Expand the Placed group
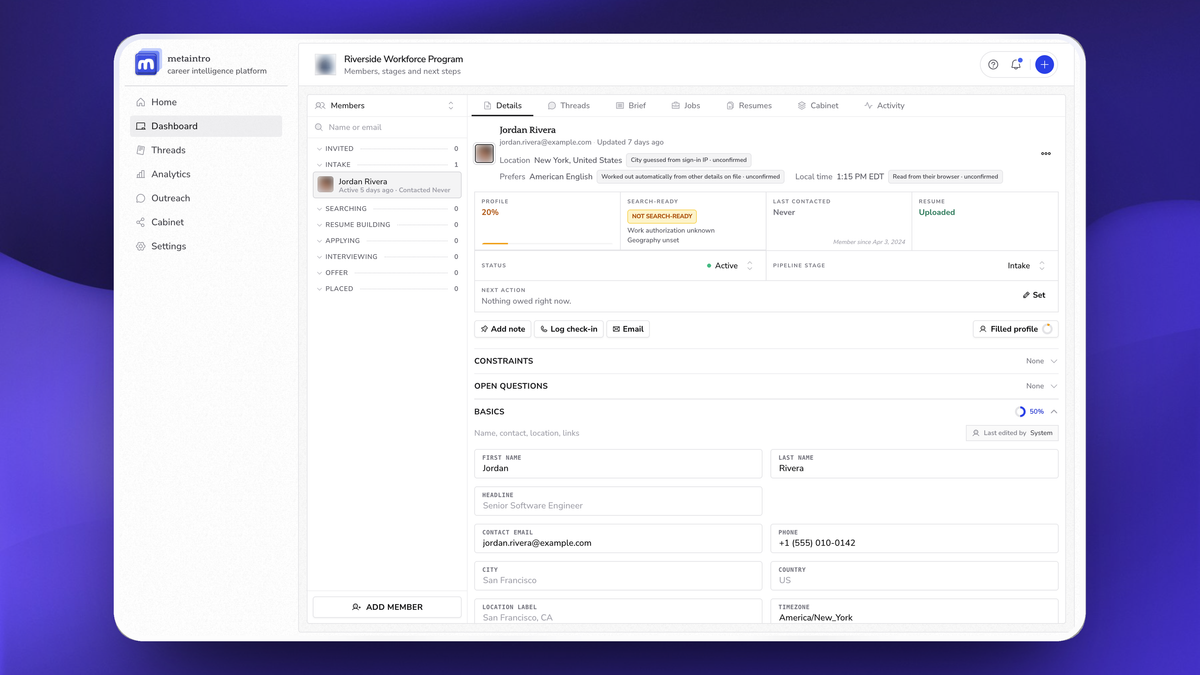This screenshot has width=1200, height=675. (386, 289)
